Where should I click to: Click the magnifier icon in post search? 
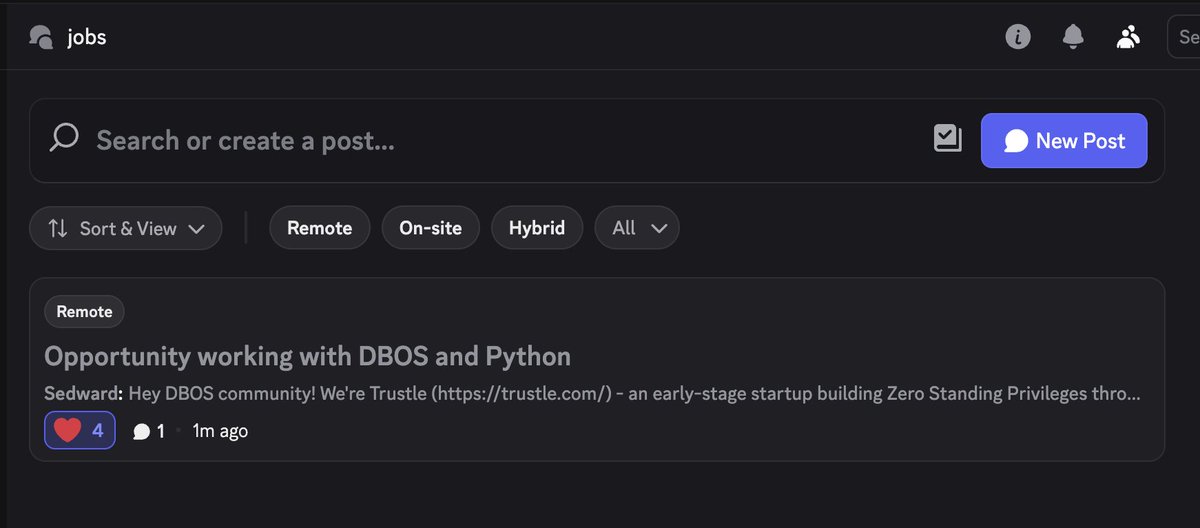tap(64, 138)
